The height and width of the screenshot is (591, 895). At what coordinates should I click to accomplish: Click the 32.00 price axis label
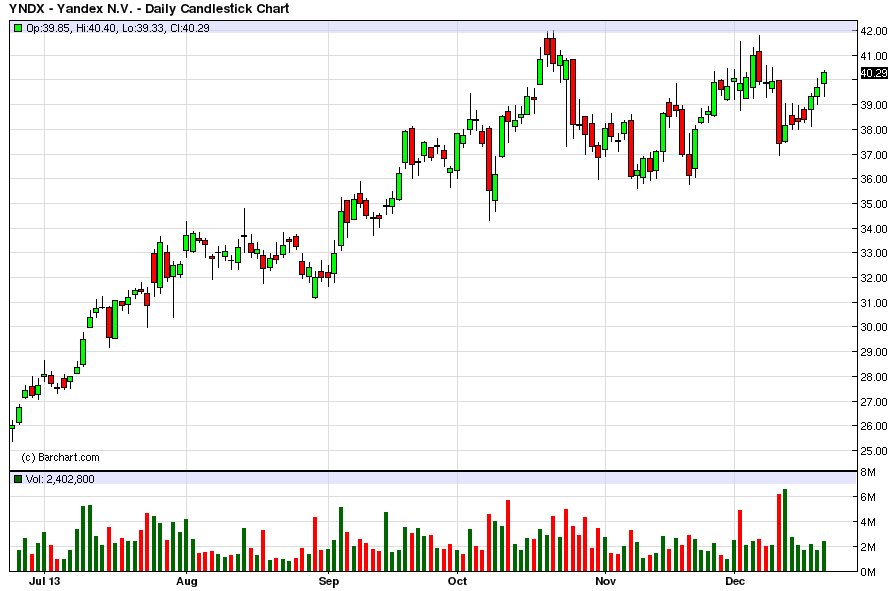874,278
